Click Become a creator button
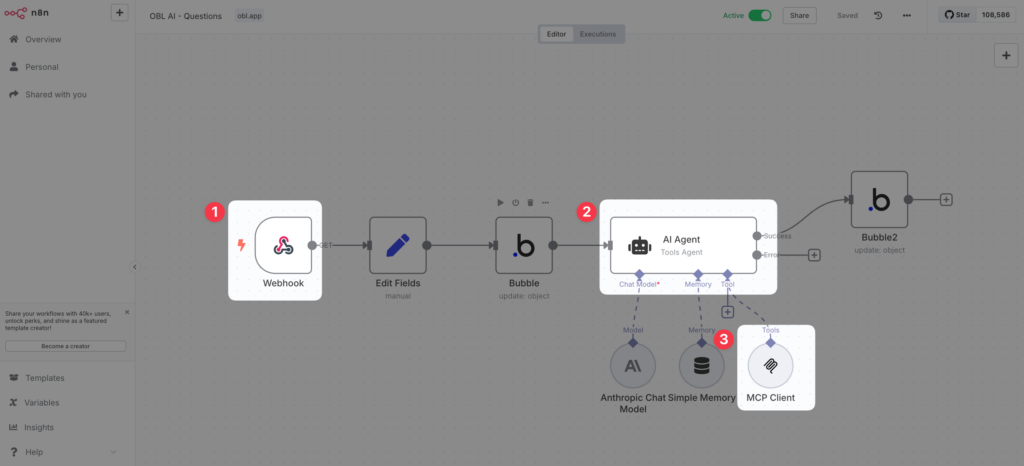 pyautogui.click(x=65, y=346)
